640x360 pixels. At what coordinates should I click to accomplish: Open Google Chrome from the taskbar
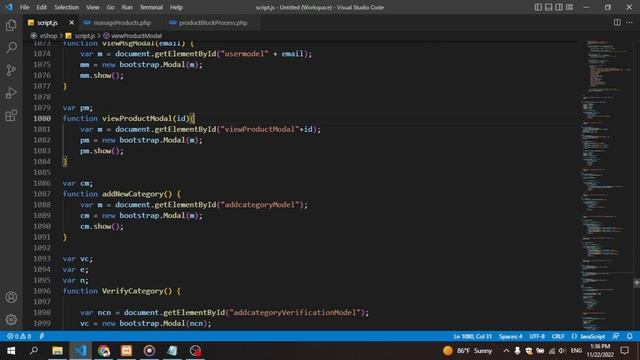pos(104,351)
